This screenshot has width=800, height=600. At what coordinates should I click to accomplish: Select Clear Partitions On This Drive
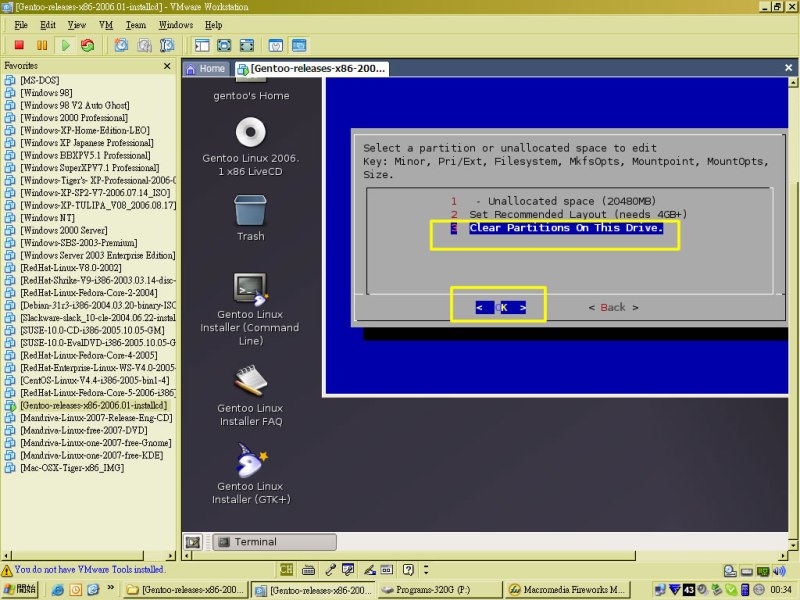(x=557, y=228)
